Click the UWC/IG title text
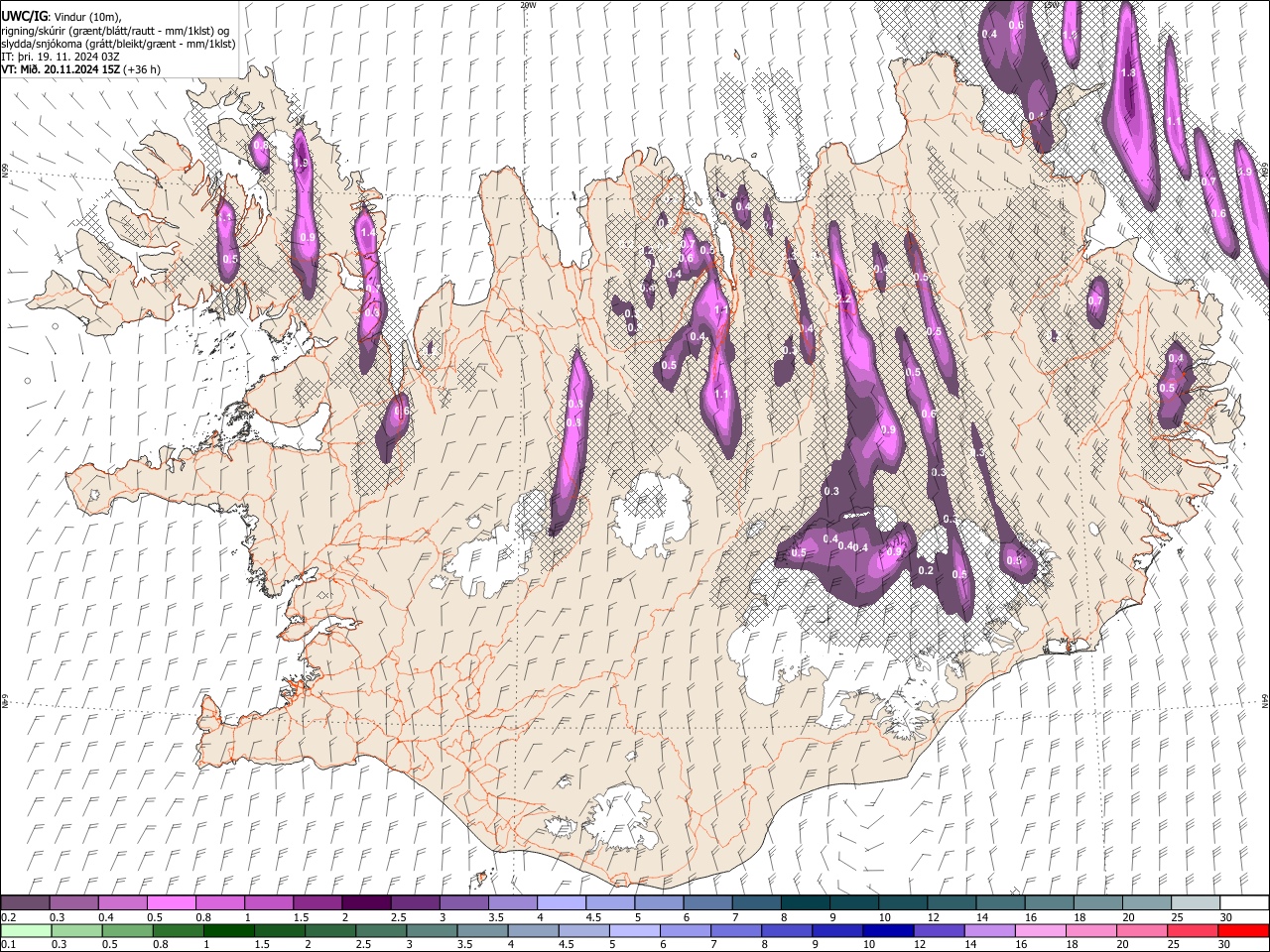This screenshot has width=1270, height=952. 23,17
